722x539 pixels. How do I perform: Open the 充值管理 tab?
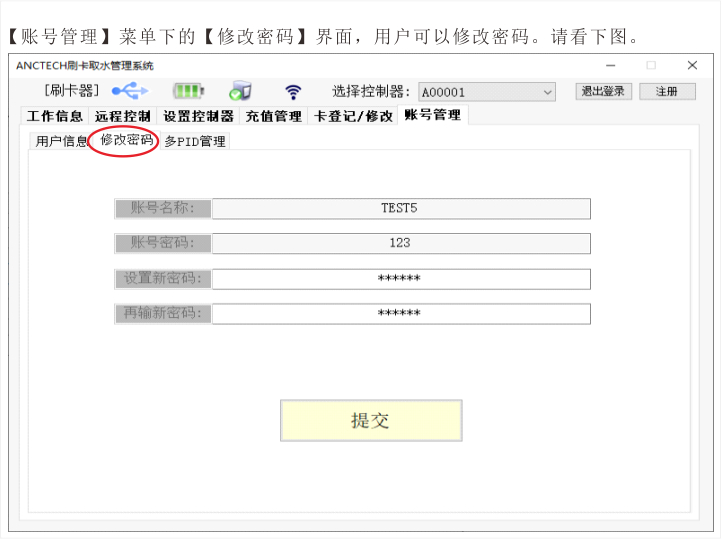pos(274,116)
